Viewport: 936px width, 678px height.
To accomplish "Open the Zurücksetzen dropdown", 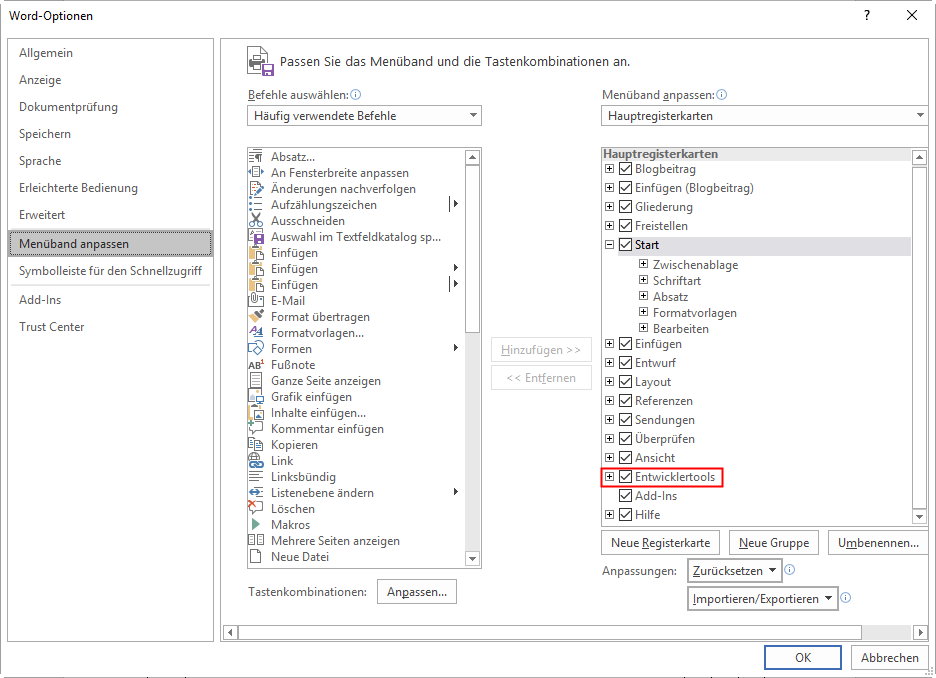I will pyautogui.click(x=734, y=571).
